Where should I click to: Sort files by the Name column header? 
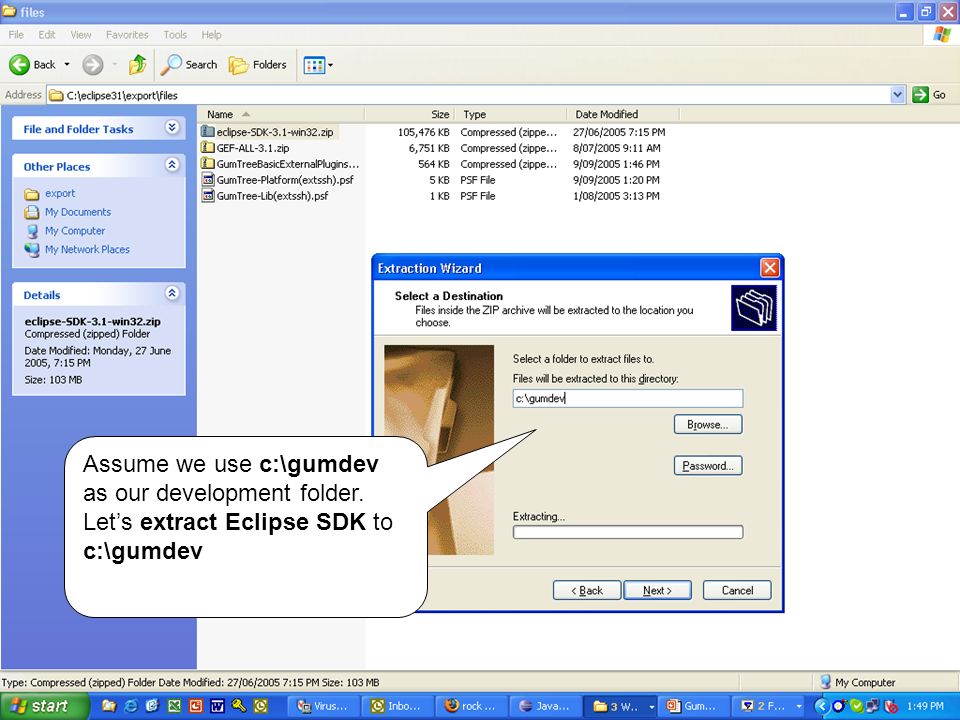click(280, 114)
